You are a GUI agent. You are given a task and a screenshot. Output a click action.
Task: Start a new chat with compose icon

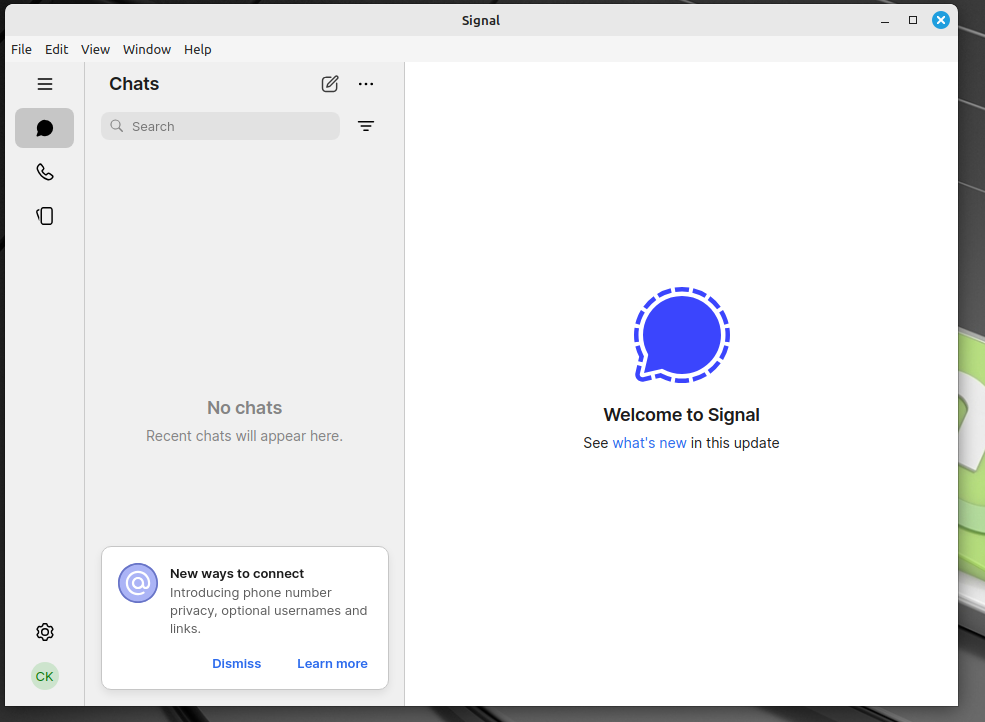[x=330, y=84]
